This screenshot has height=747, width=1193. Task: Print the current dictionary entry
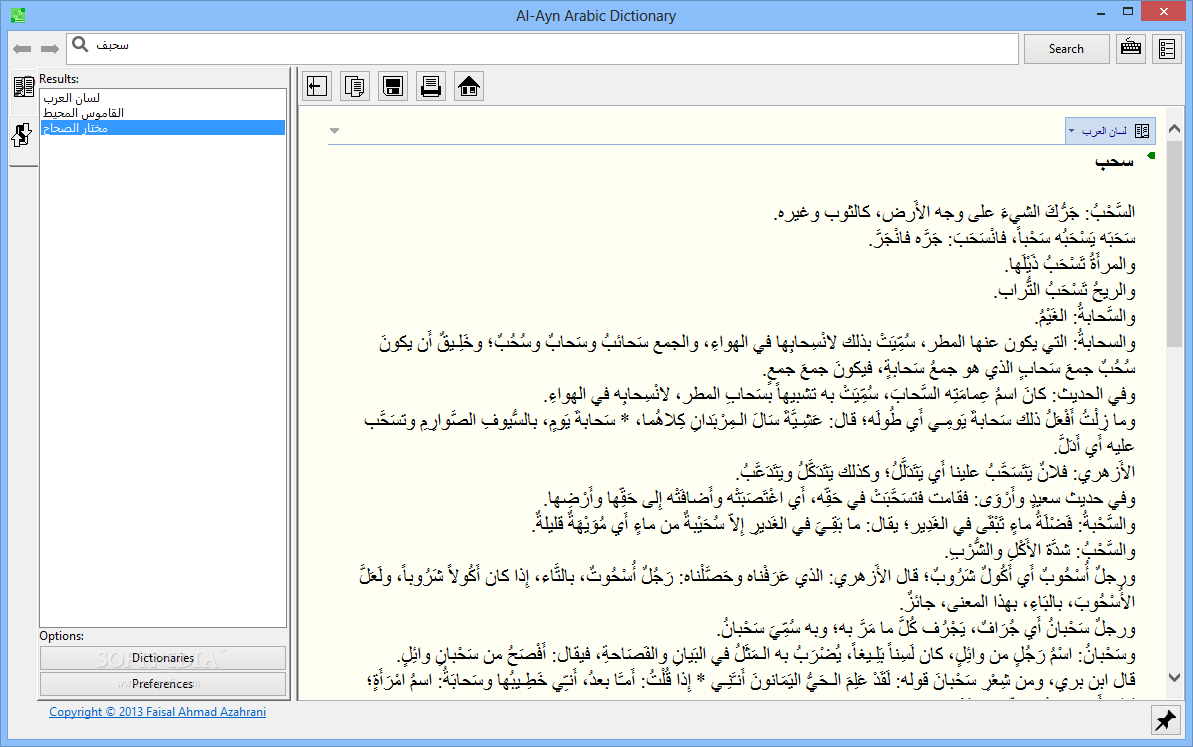click(x=431, y=86)
